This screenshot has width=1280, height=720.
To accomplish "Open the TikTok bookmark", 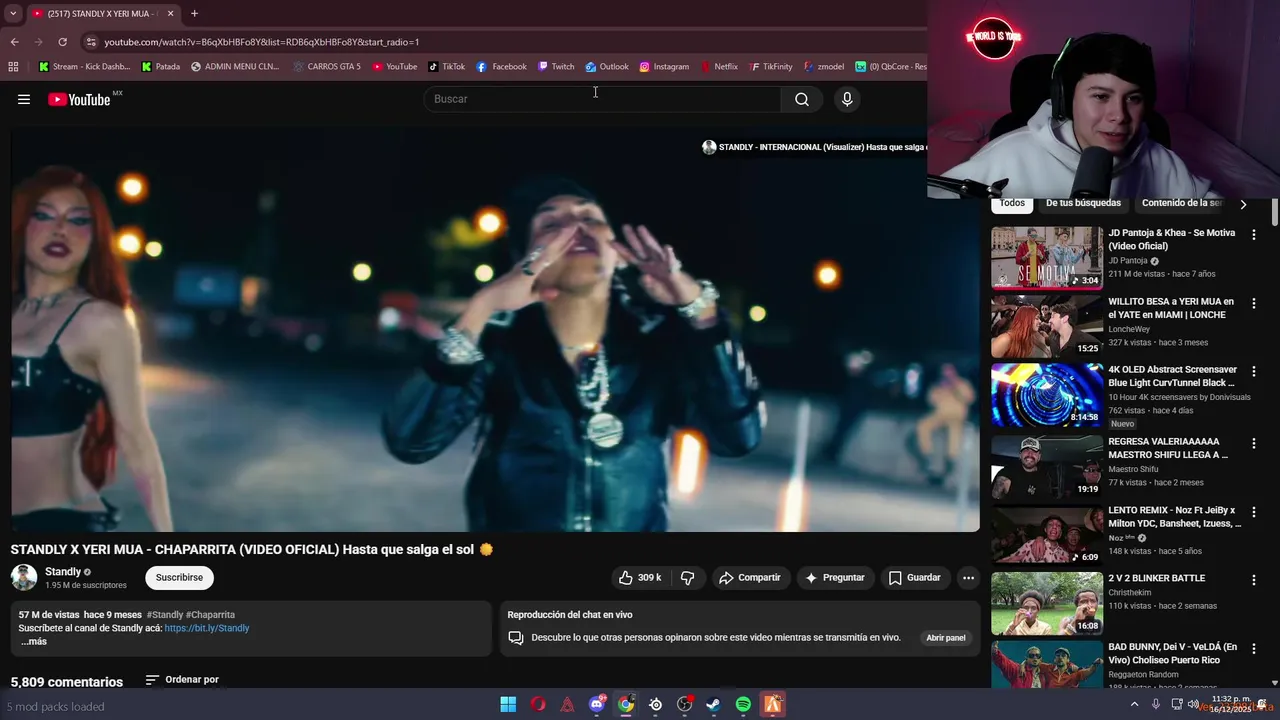I will point(447,67).
